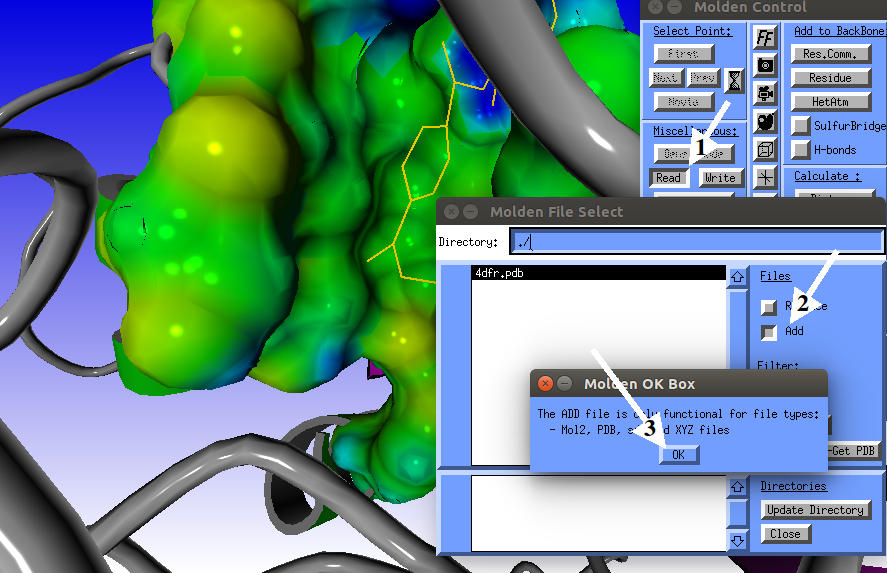Tick the Replace files checkbox
This screenshot has width=887, height=573.
coord(769,307)
